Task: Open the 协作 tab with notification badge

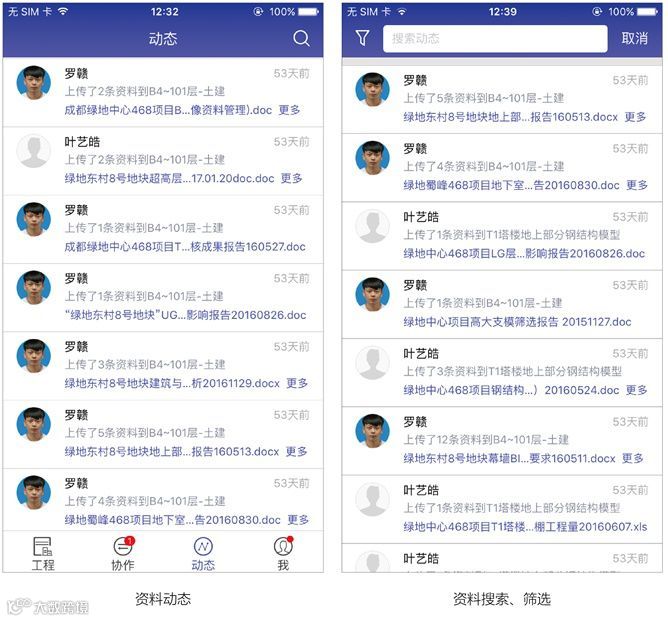Action: 123,554
